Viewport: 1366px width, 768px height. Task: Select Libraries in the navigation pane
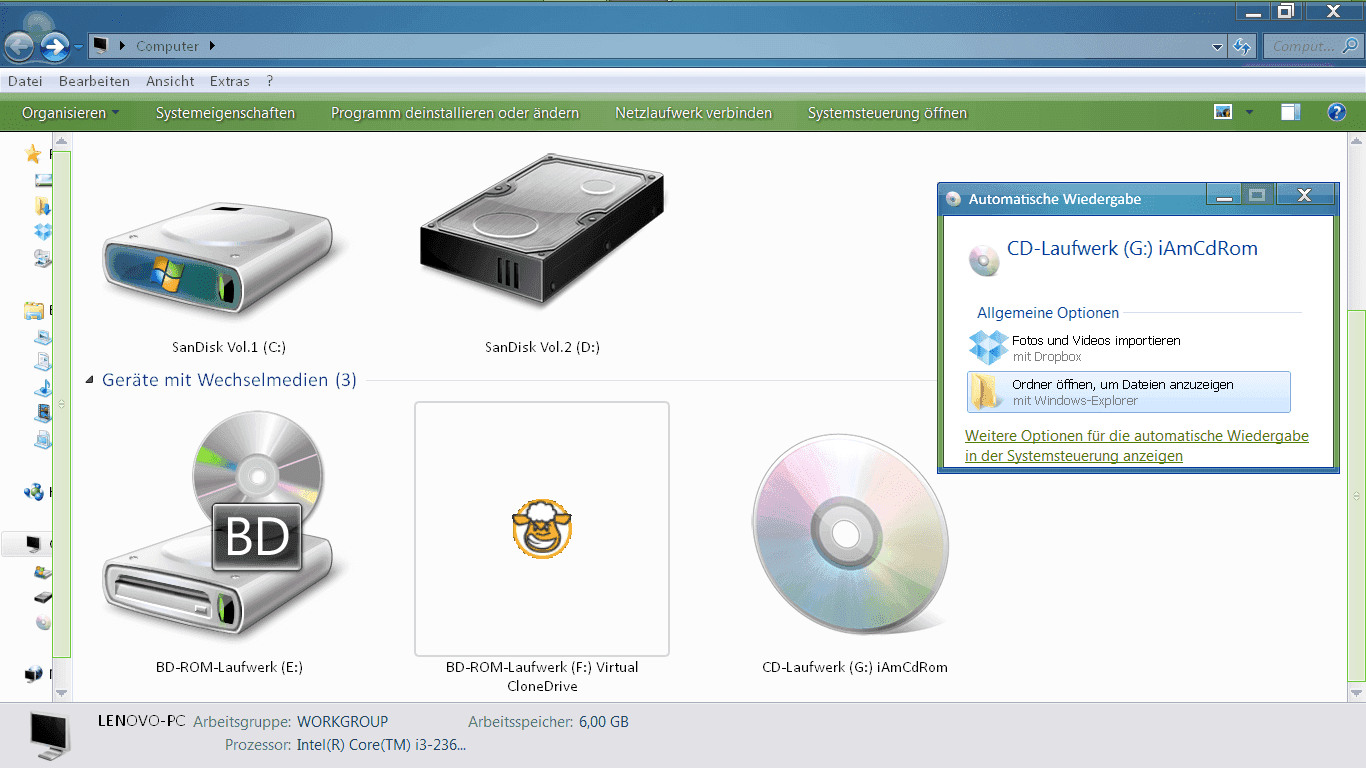[34, 310]
